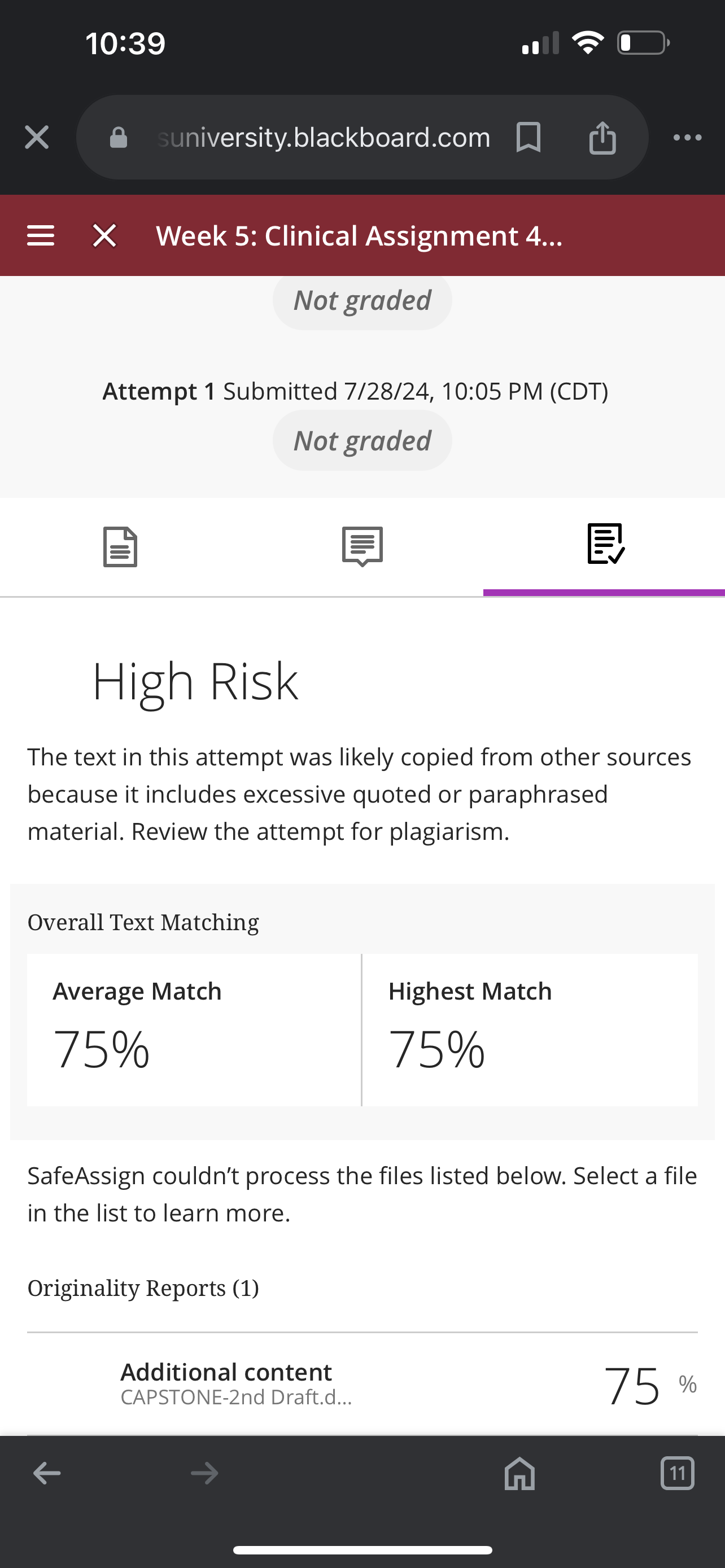The image size is (725, 1568).
Task: Select the SafeAssign originality report tab
Action: click(605, 544)
